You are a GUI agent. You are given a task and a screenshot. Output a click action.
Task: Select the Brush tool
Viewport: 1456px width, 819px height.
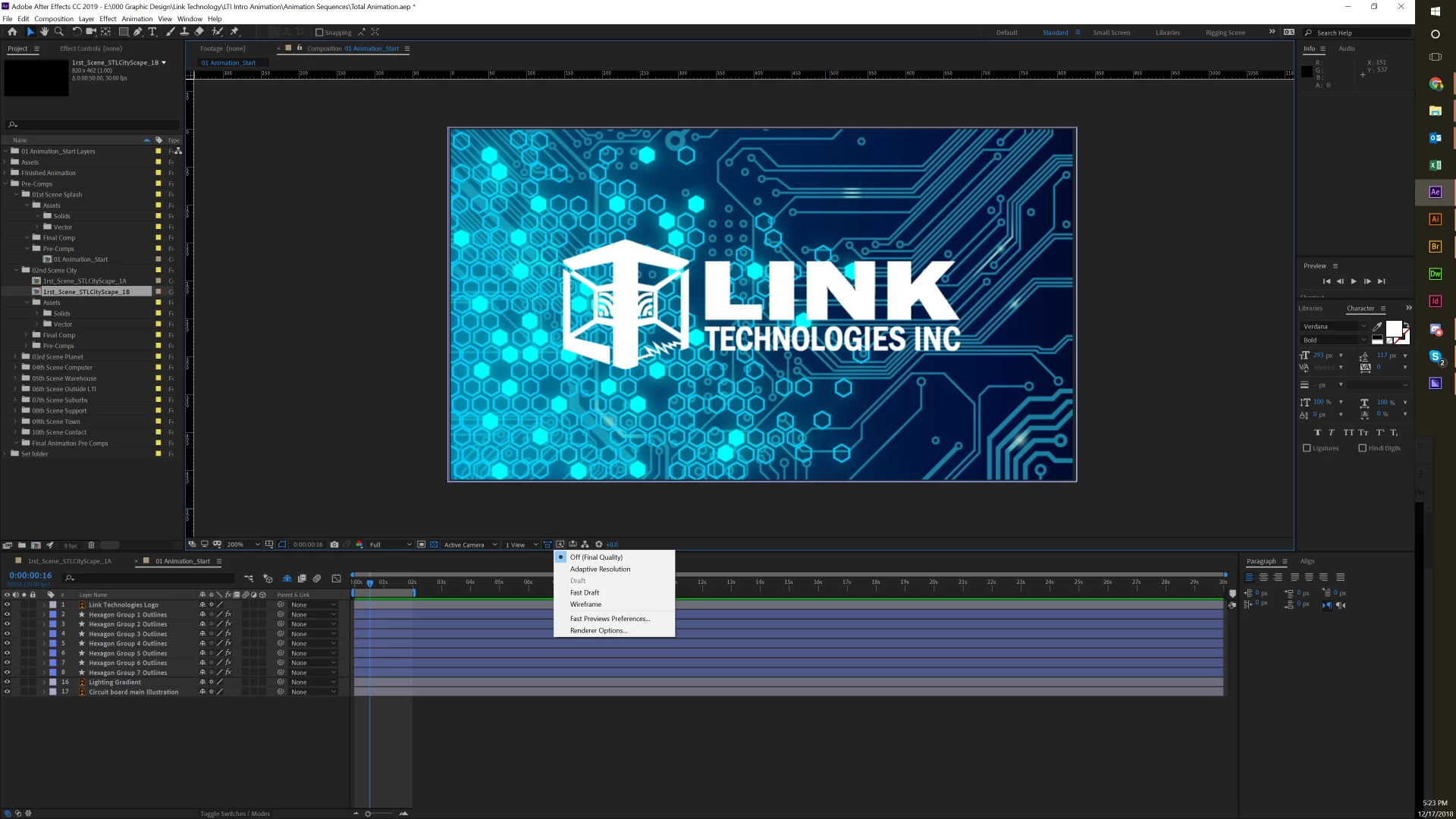tap(170, 32)
